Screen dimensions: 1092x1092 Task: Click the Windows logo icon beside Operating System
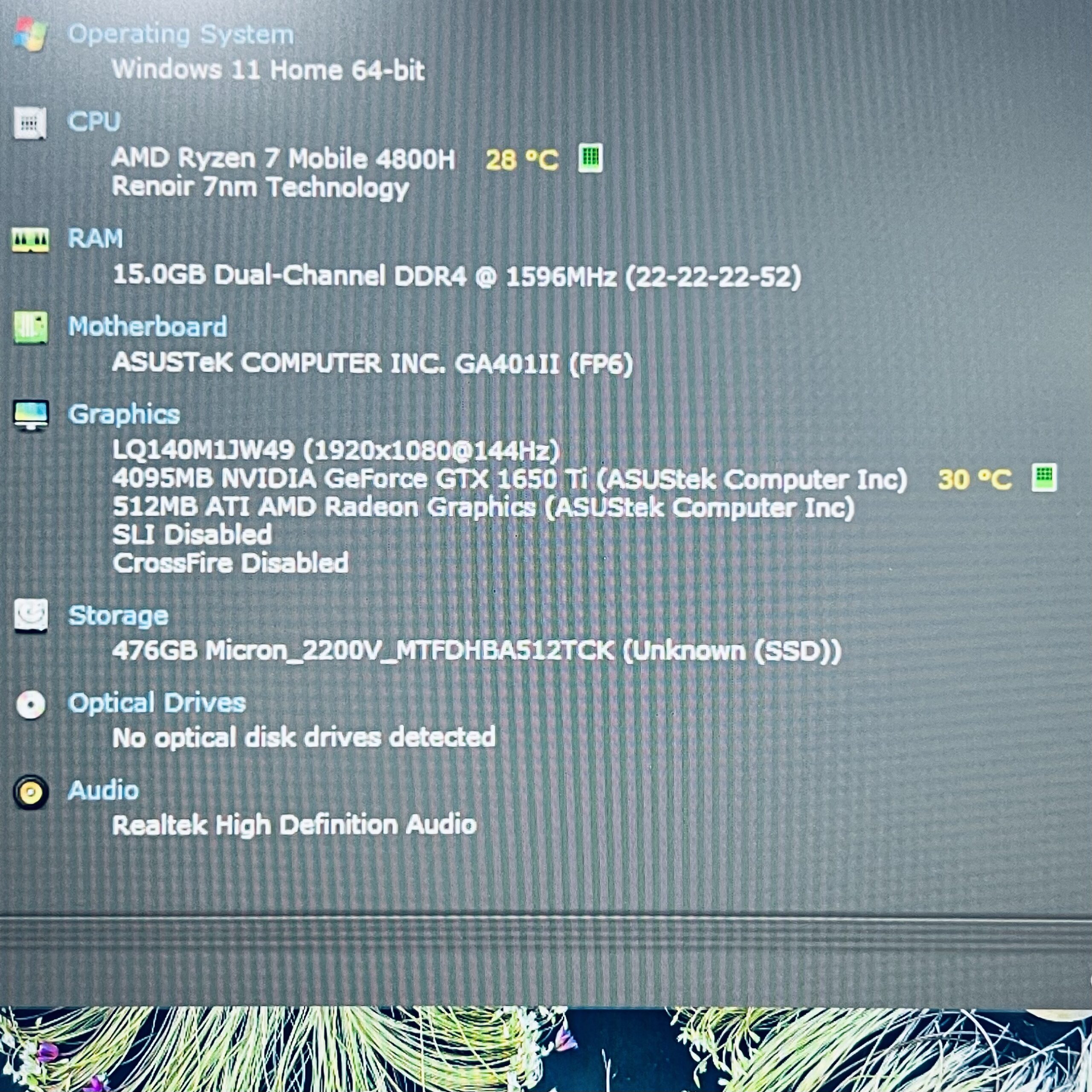[31, 34]
